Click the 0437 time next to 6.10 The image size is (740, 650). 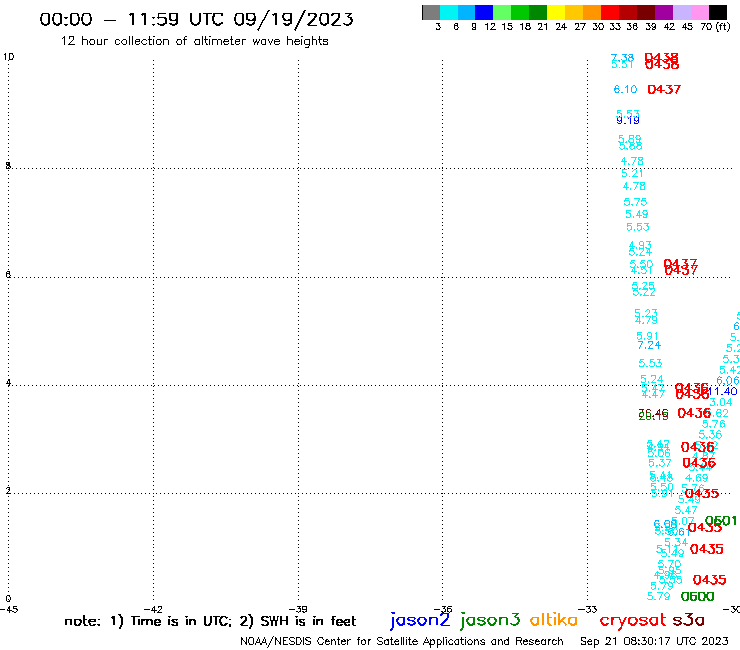(x=664, y=89)
